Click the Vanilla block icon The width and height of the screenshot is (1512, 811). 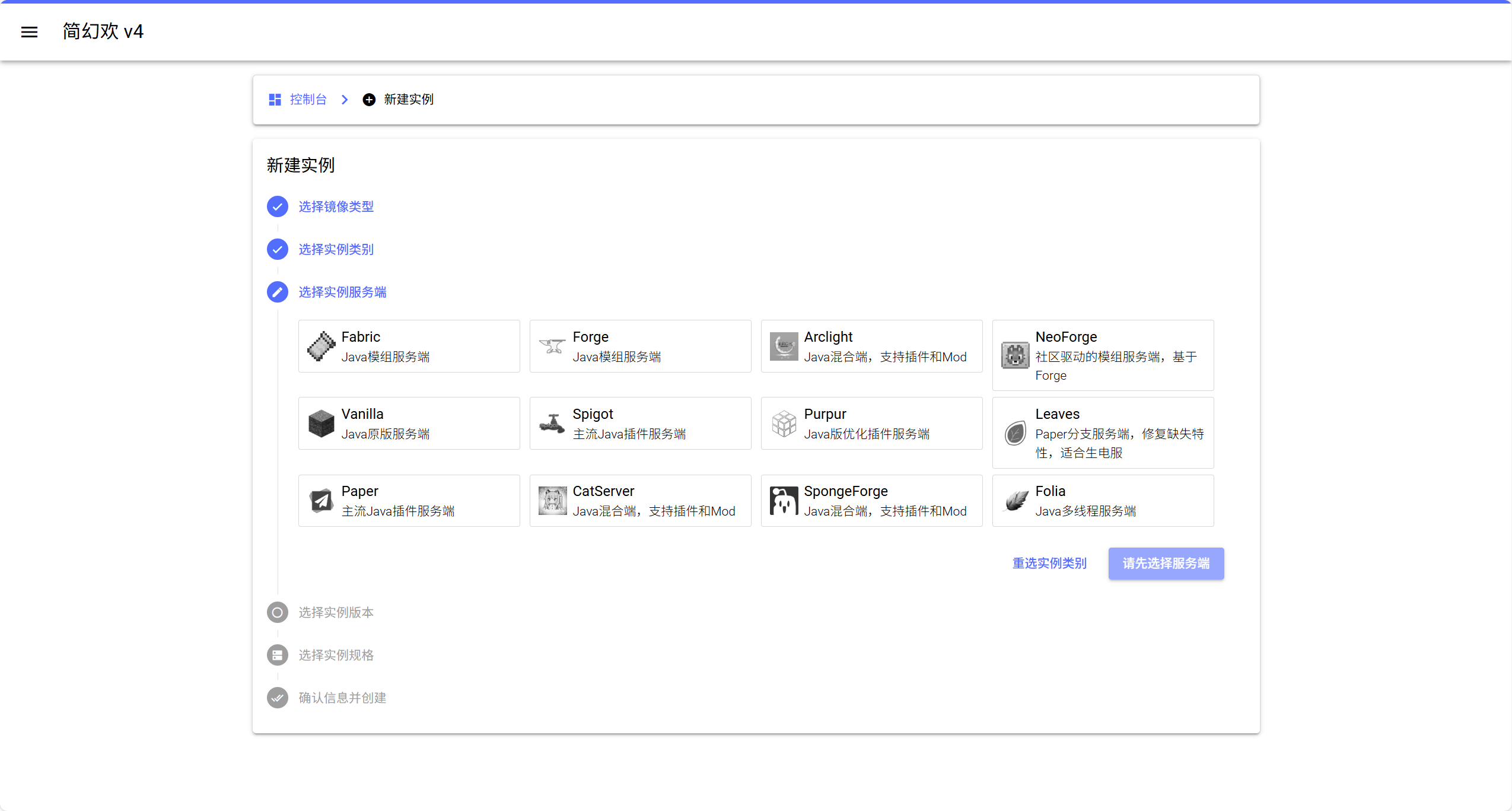pos(321,424)
